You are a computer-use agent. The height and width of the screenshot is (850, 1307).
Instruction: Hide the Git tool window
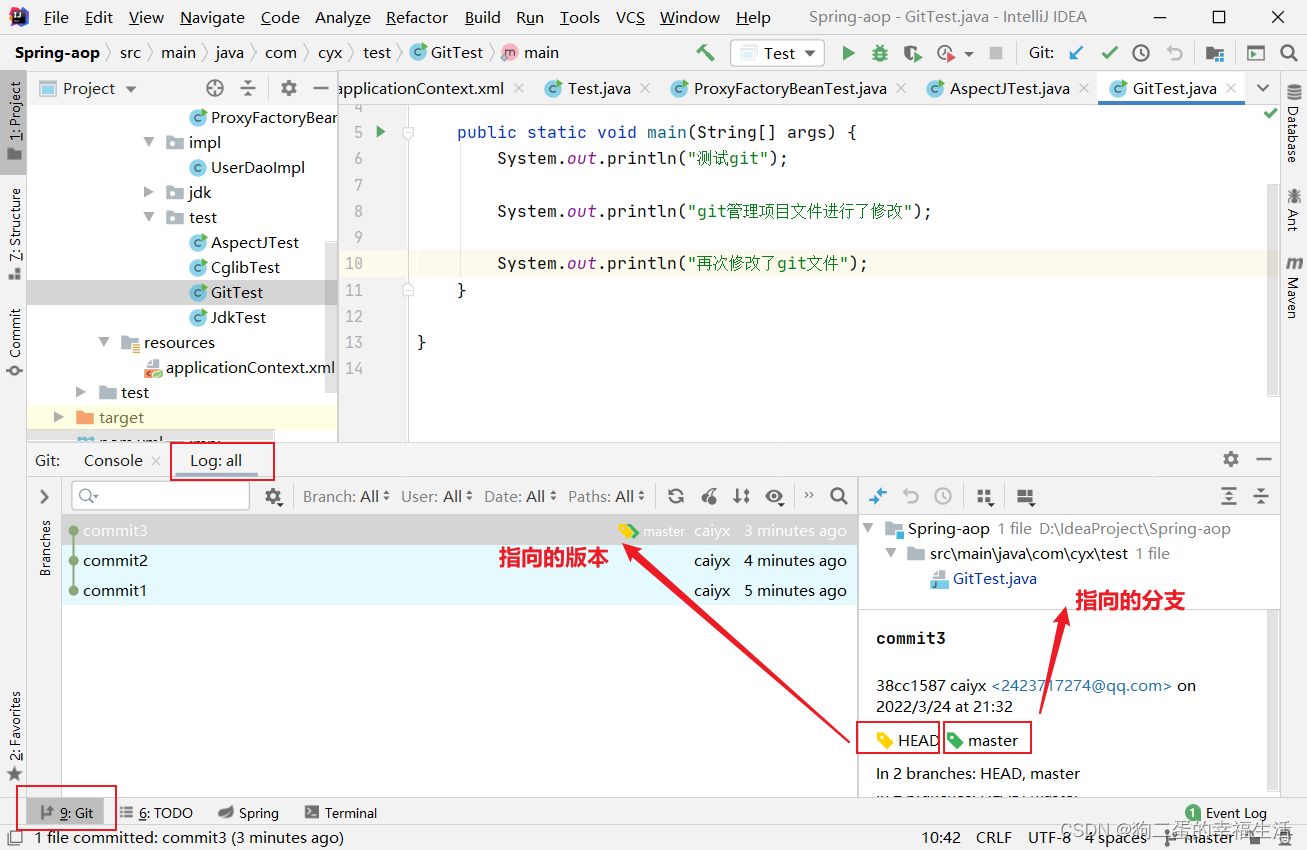tap(1264, 459)
